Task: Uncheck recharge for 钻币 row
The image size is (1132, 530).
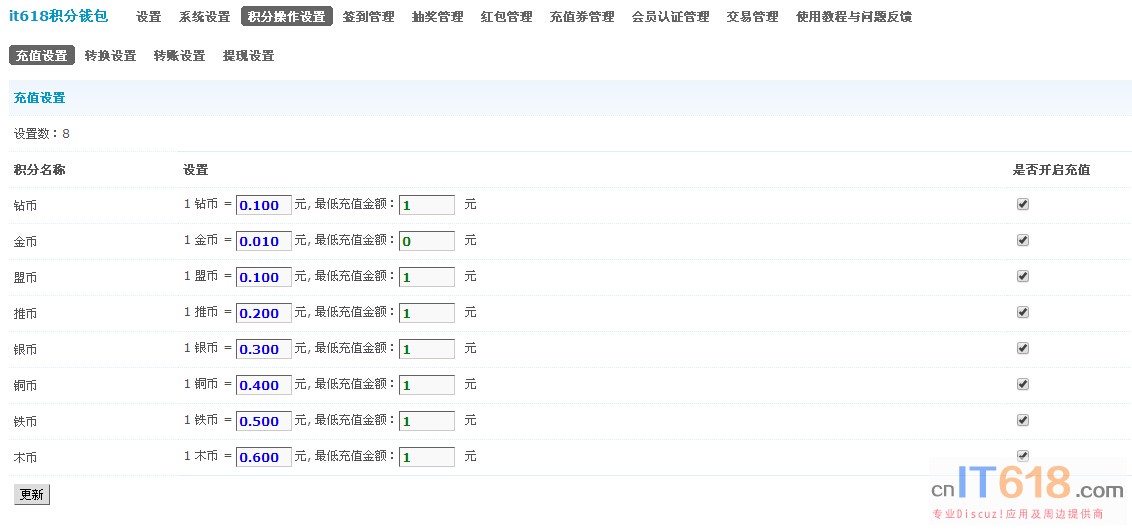Action: click(1022, 204)
